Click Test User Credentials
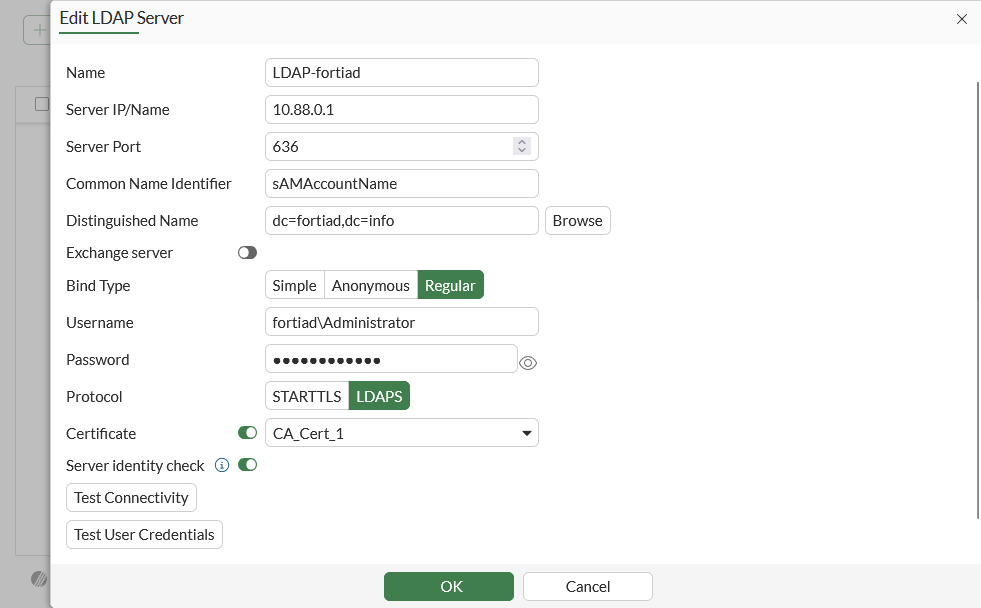 tap(144, 534)
